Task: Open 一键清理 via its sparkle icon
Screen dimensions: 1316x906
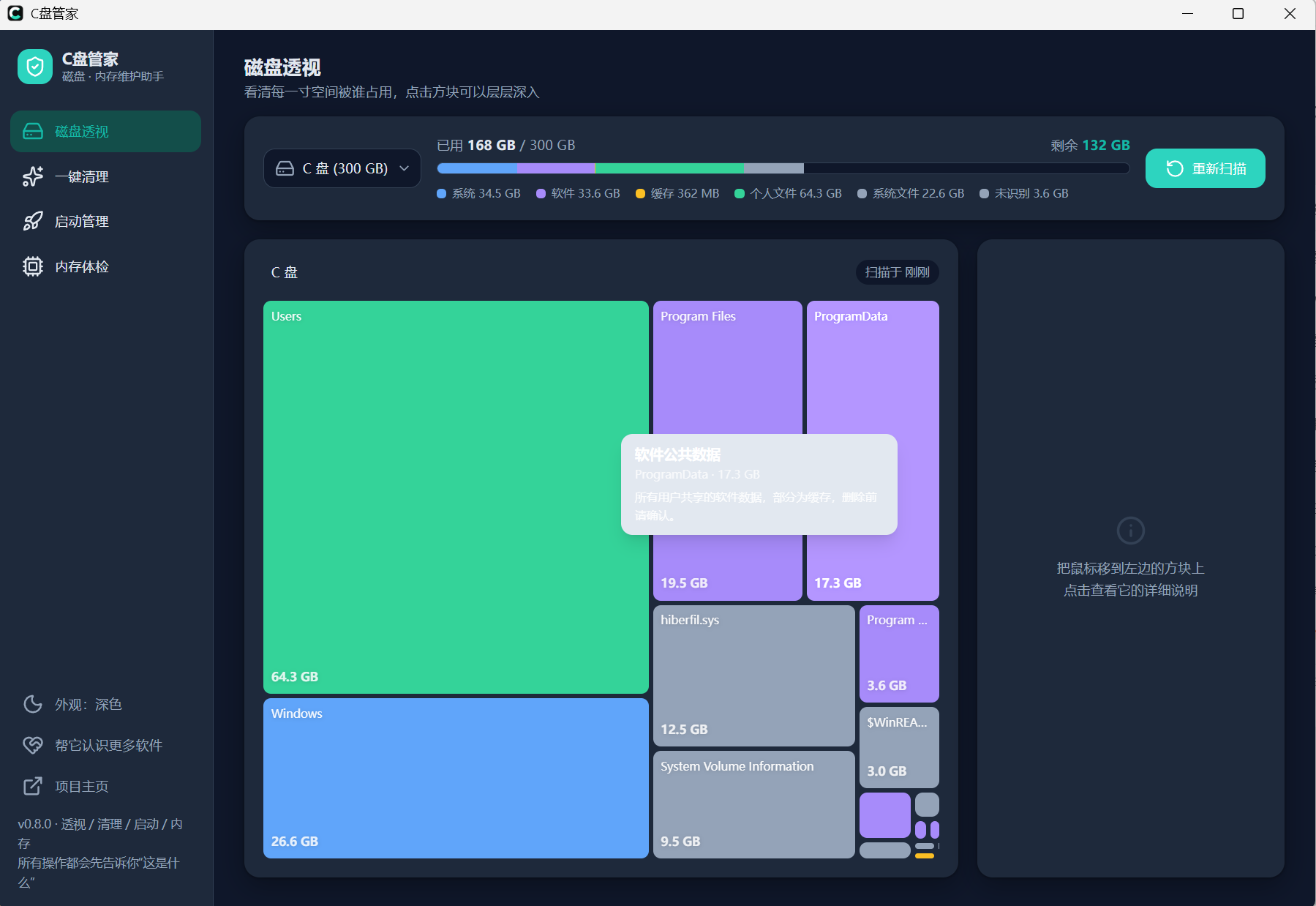Action: point(33,176)
